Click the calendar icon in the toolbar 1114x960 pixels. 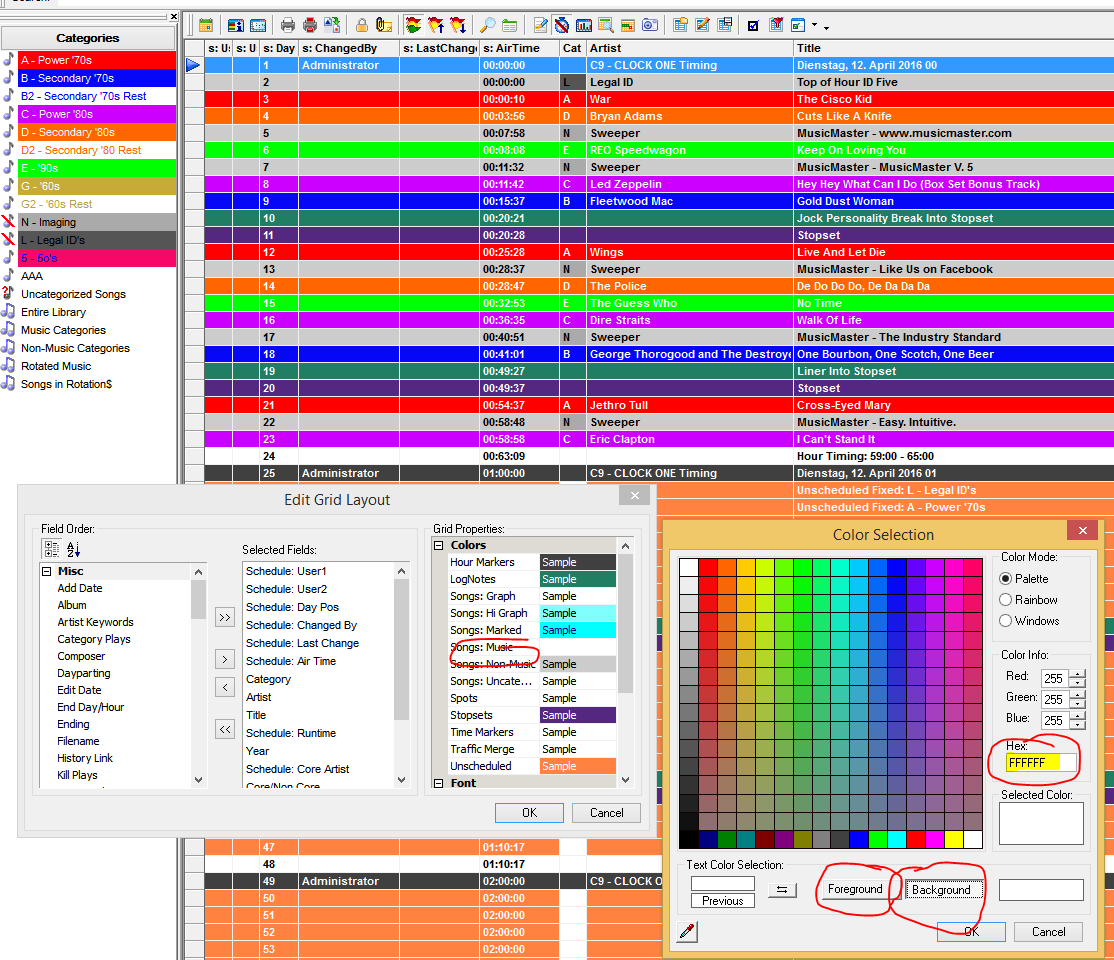[x=206, y=26]
